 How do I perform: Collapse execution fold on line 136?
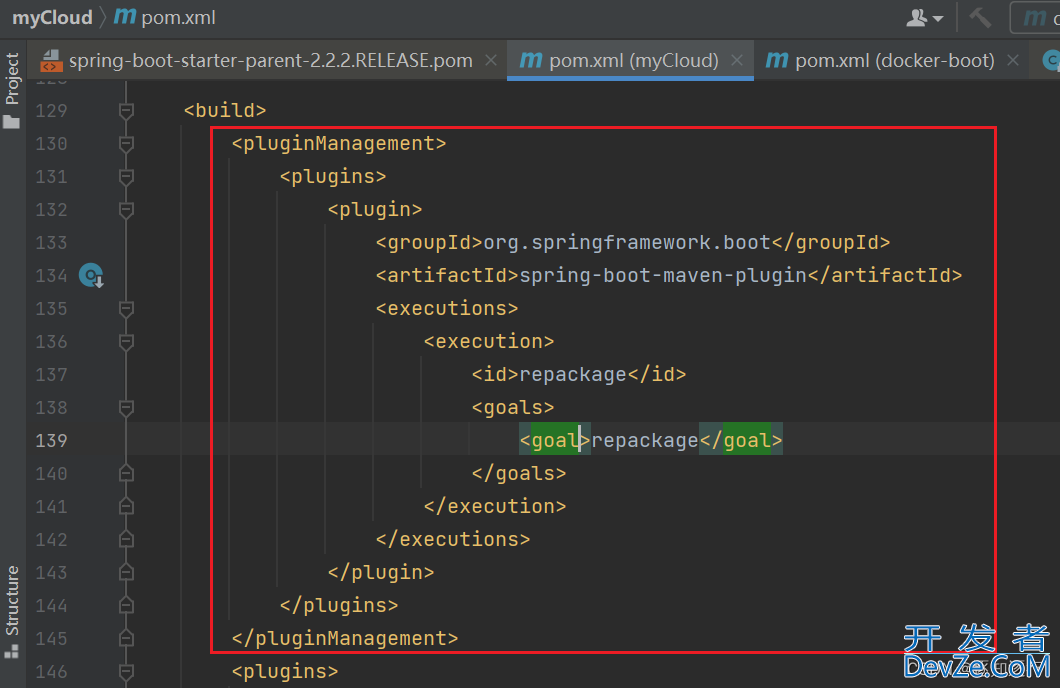pos(126,342)
